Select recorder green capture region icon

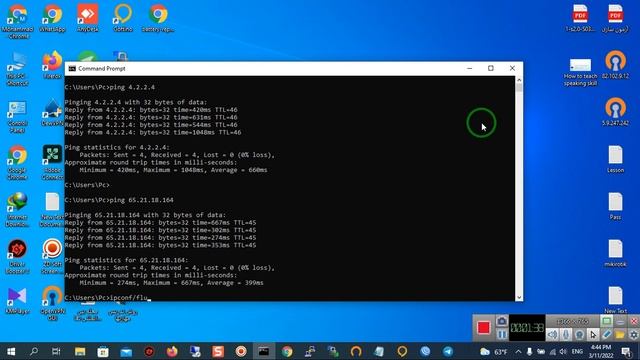tap(606, 321)
